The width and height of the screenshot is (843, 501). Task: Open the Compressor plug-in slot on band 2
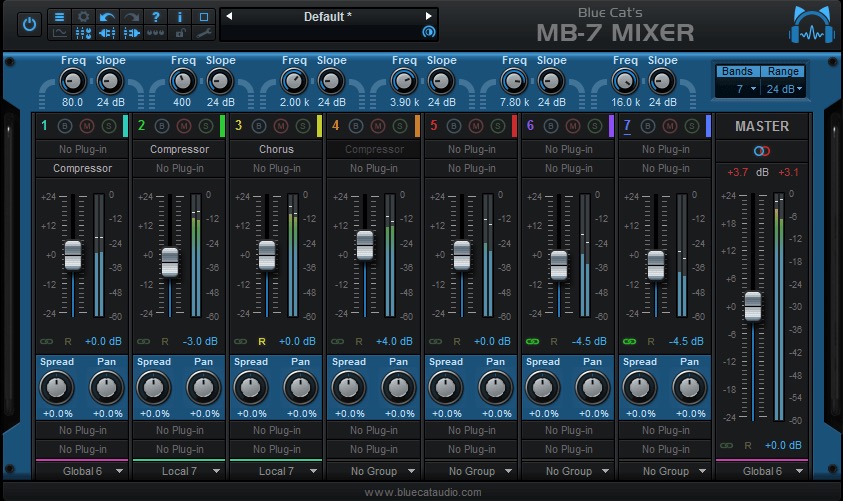point(179,149)
